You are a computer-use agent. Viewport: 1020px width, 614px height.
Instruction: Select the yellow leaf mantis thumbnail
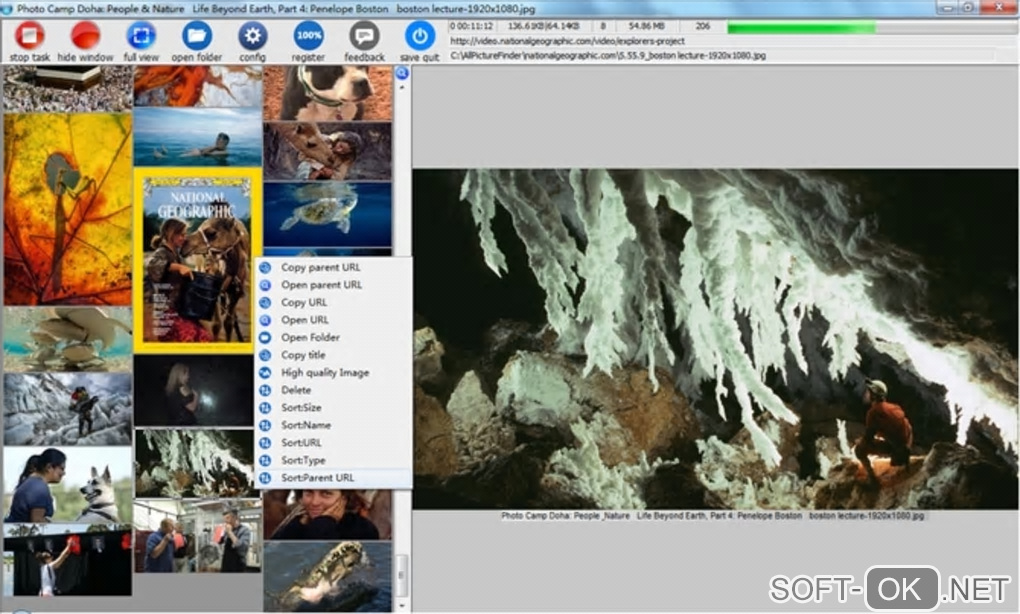(67, 208)
